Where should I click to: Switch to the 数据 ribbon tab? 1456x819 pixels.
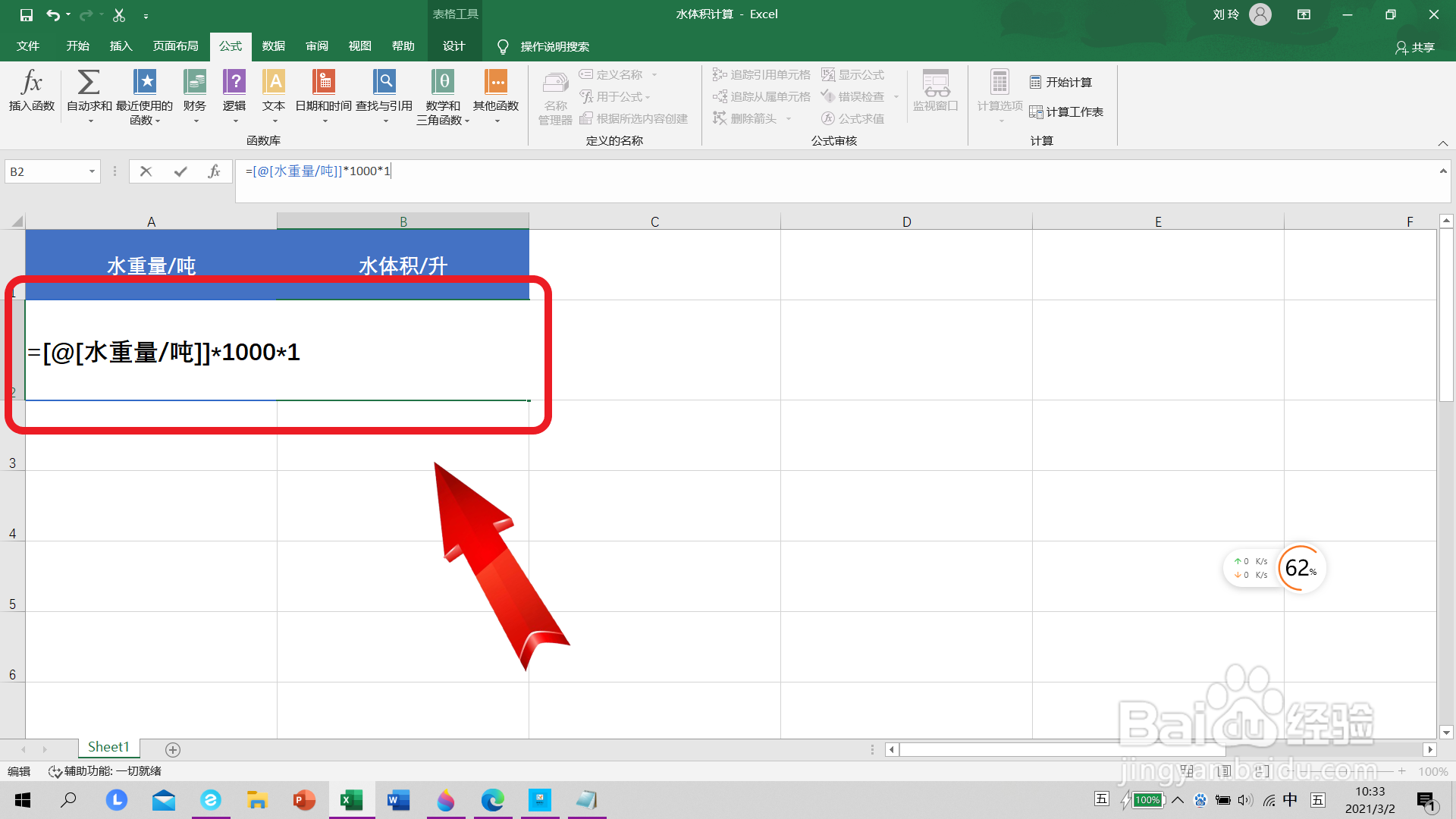coord(273,46)
